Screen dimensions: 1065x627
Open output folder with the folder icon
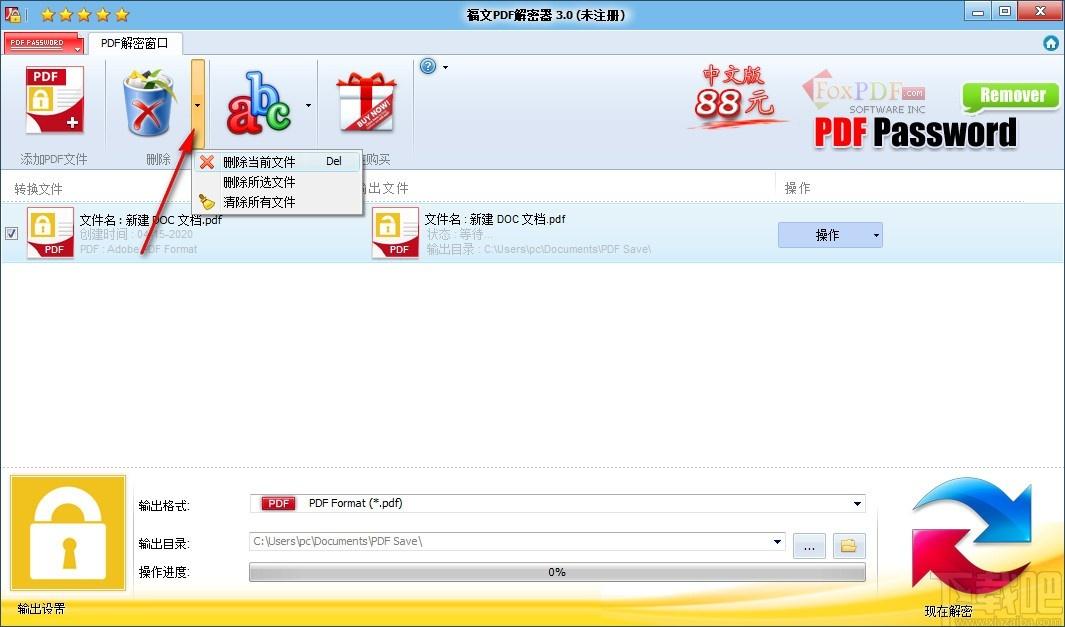coord(848,545)
